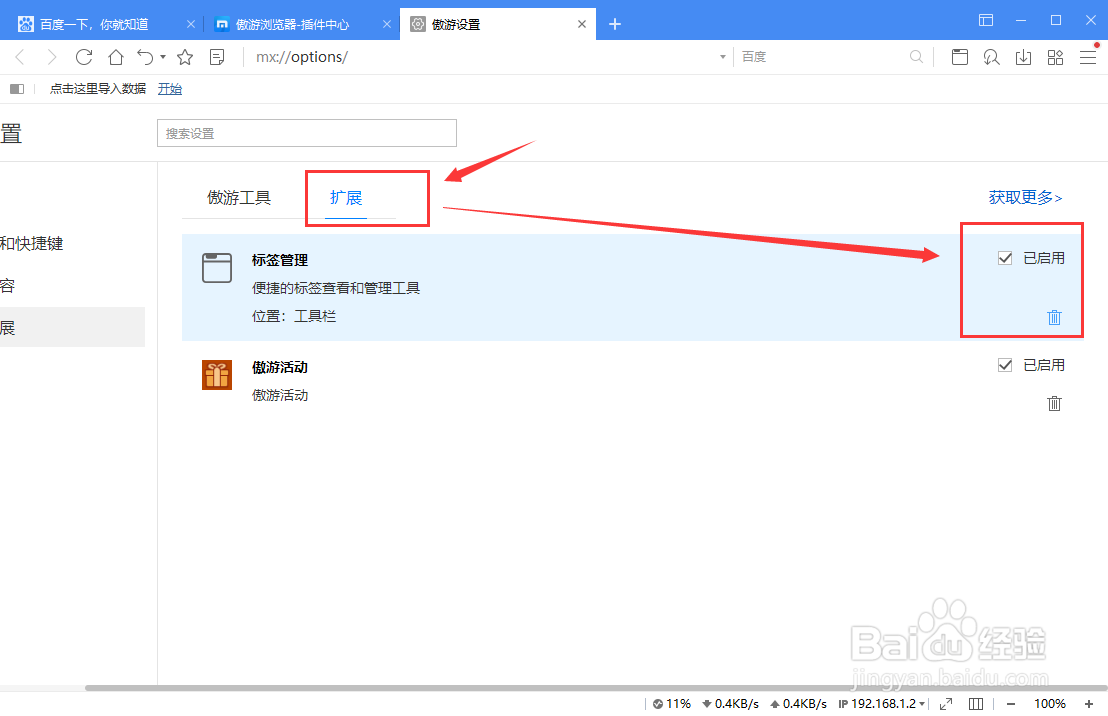Click the mx://options/ address bar

pos(481,57)
